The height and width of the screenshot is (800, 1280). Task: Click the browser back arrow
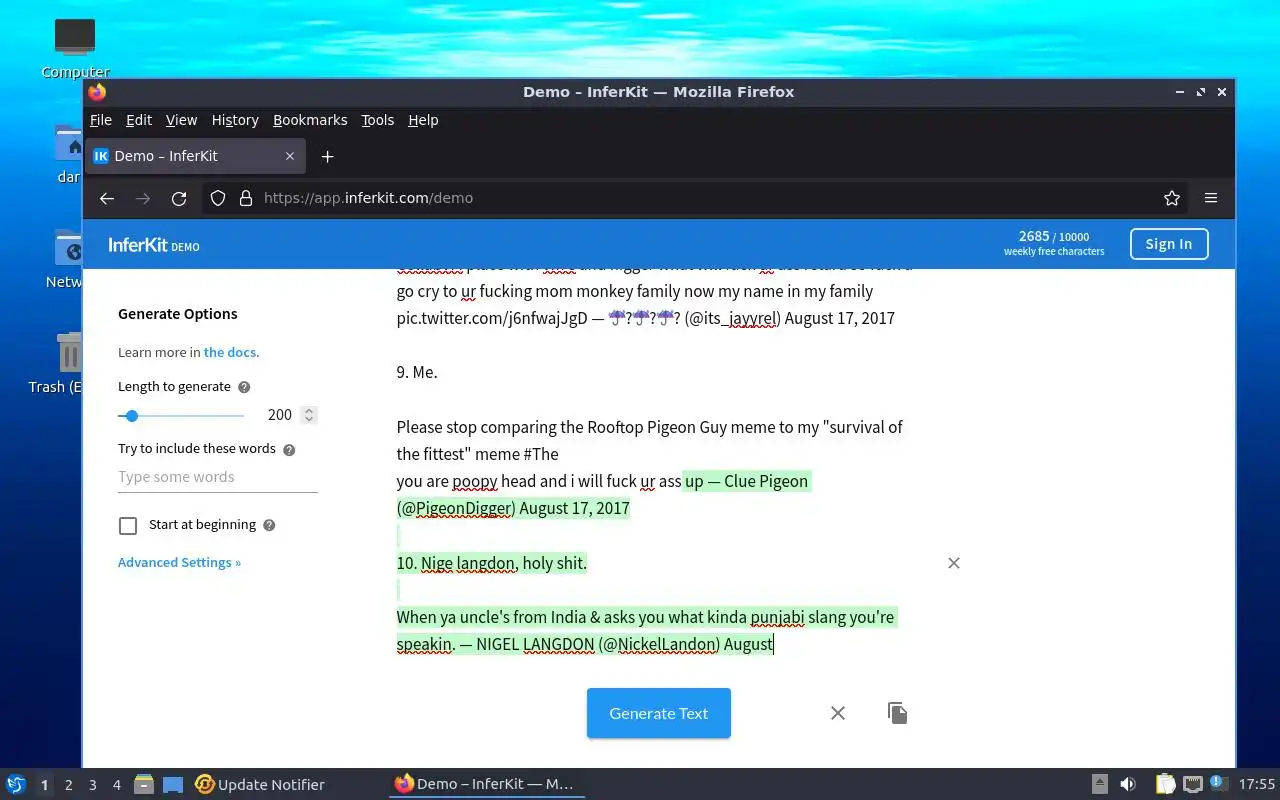pyautogui.click(x=107, y=198)
